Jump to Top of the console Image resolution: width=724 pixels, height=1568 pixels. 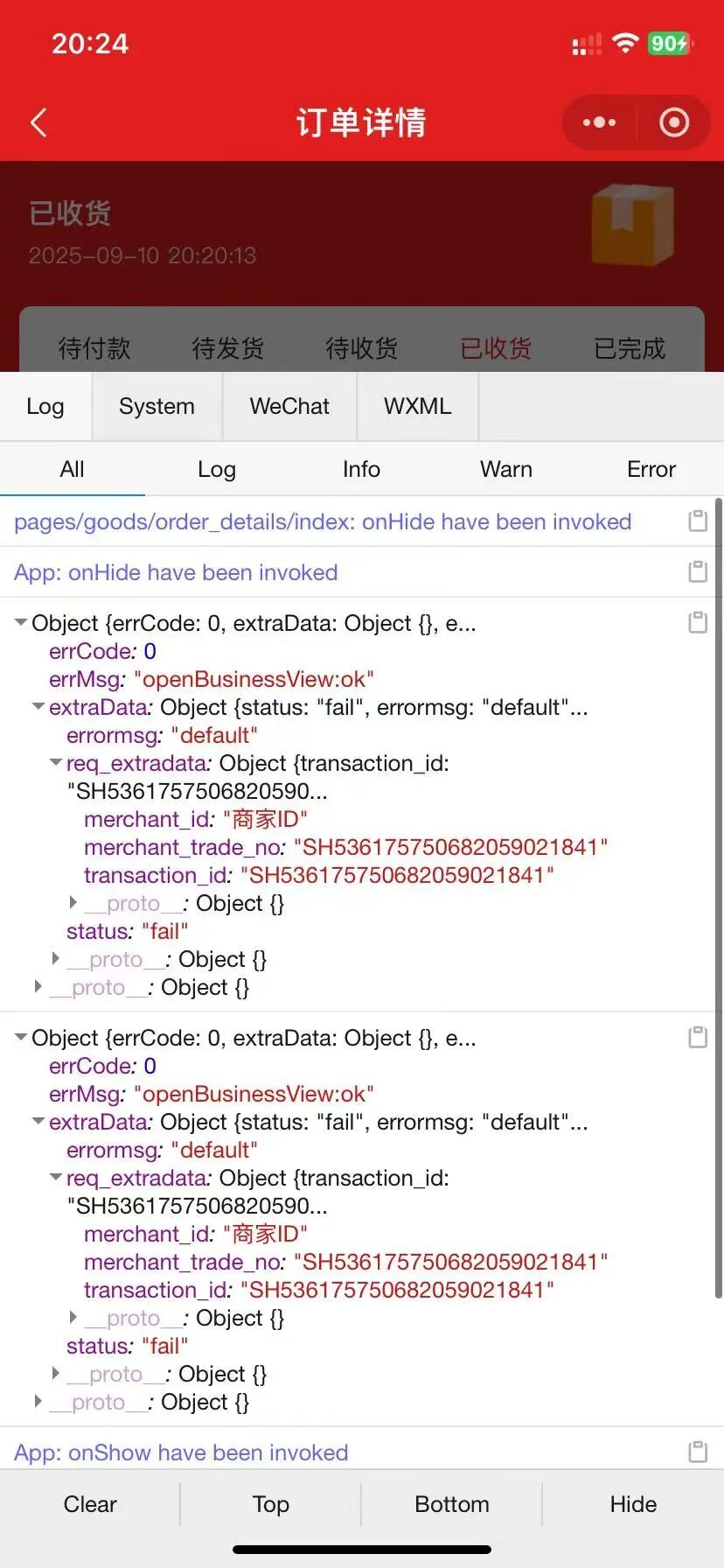(x=271, y=1504)
